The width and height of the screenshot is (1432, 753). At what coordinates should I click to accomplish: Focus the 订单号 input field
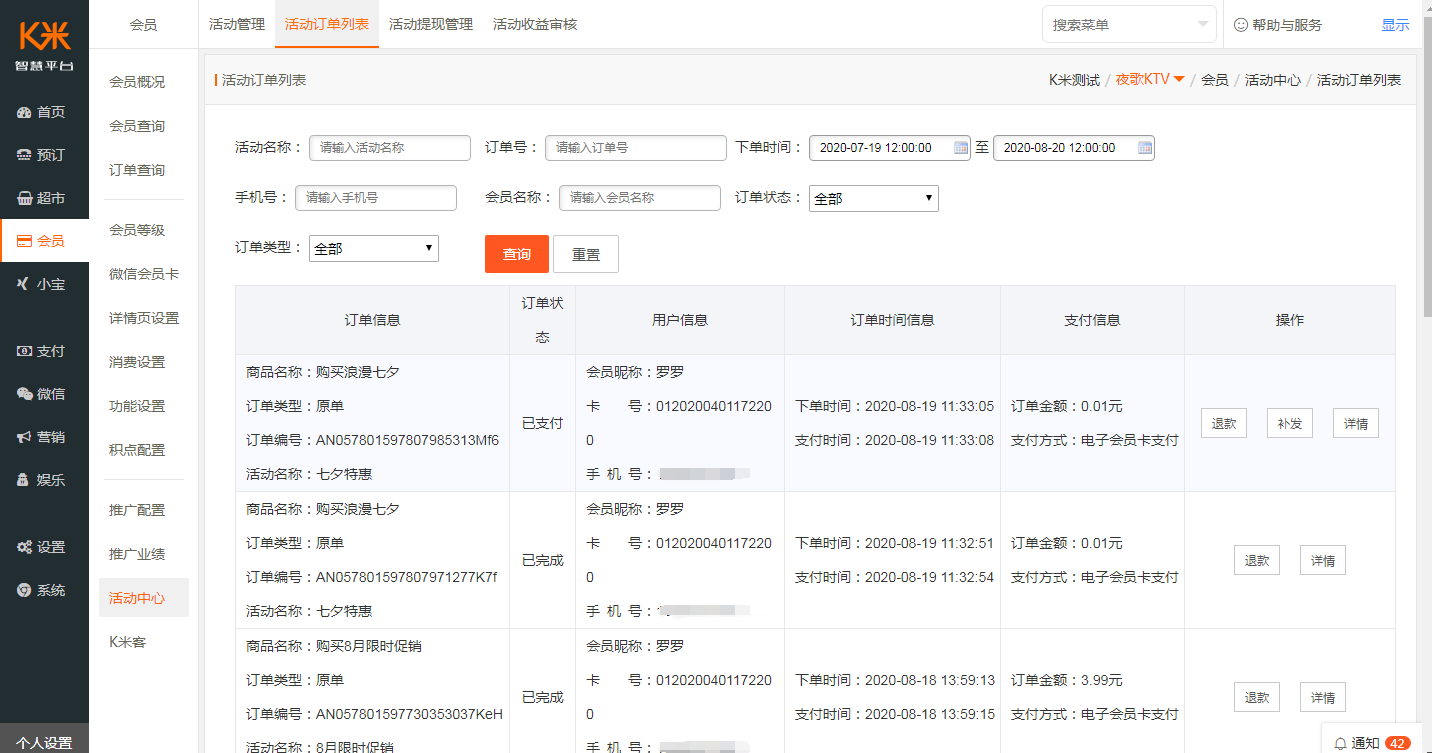click(x=636, y=148)
